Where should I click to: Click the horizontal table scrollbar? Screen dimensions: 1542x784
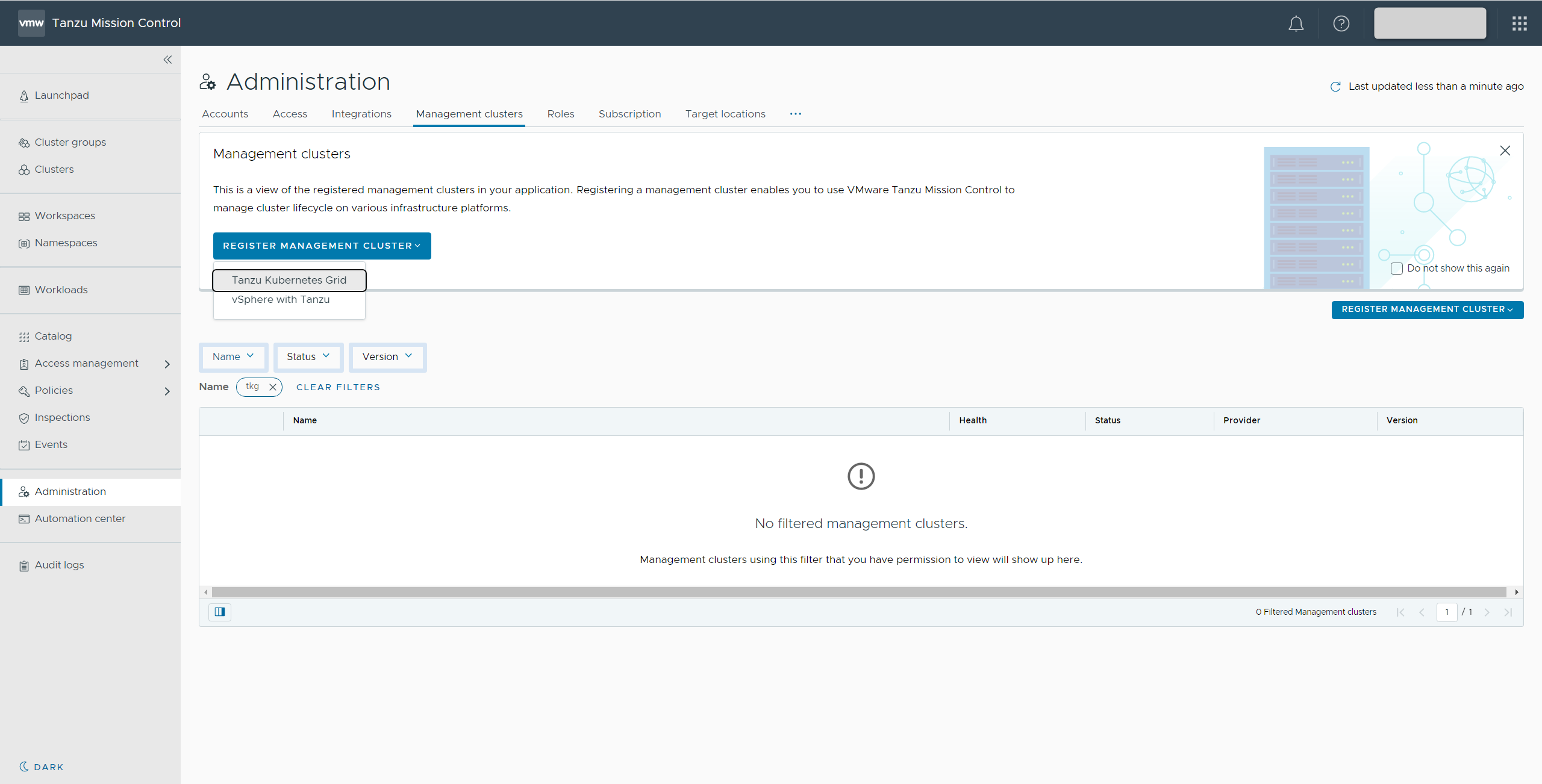(x=858, y=592)
